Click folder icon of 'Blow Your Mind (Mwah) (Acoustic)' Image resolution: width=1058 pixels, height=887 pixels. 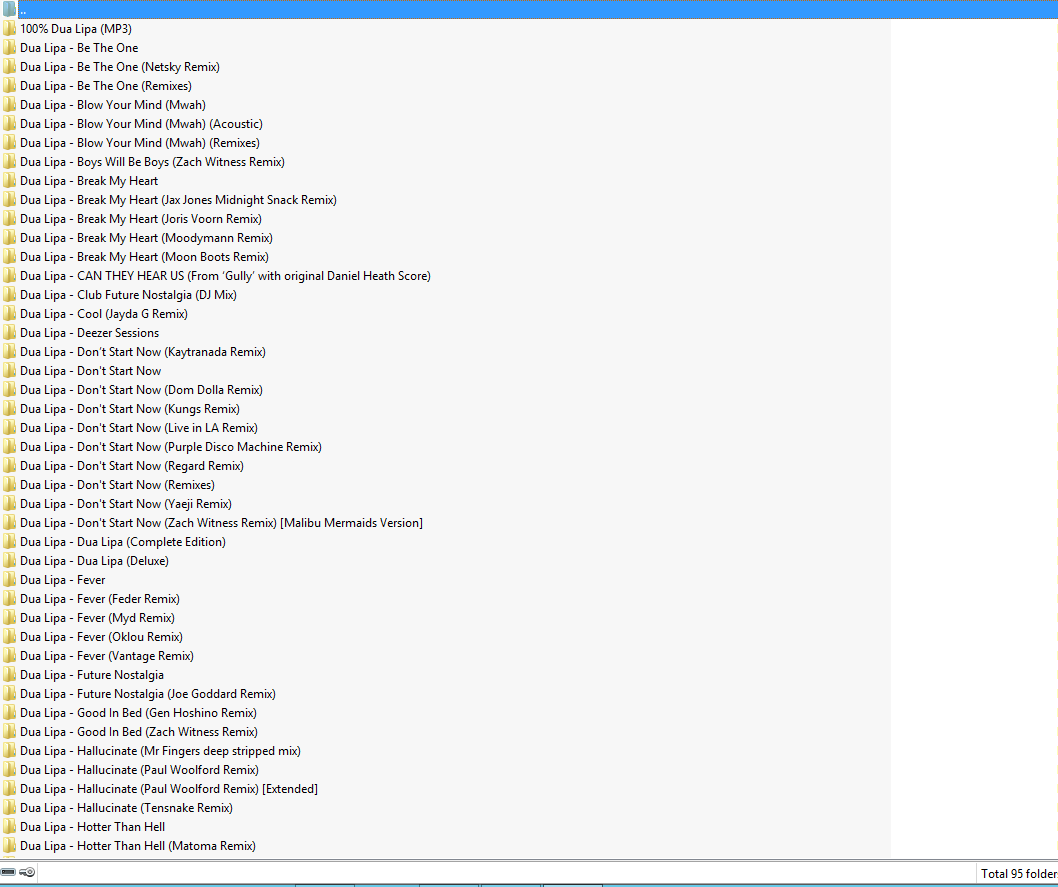tap(9, 123)
